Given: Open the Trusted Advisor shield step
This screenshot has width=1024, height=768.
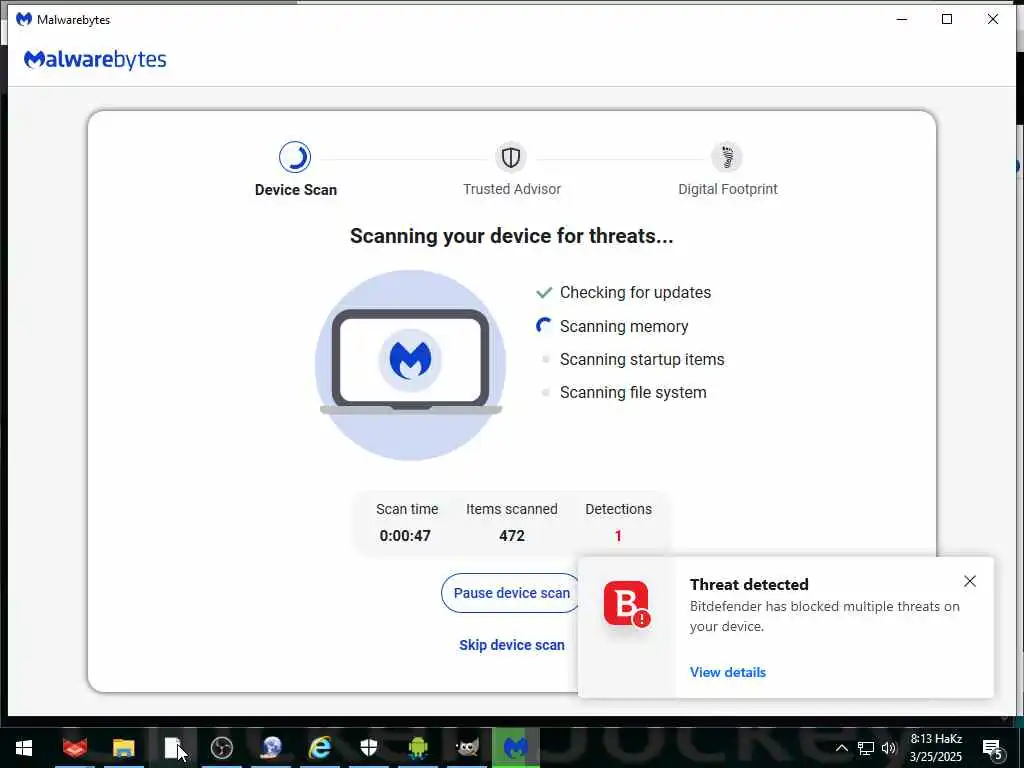Looking at the screenshot, I should pos(511,157).
